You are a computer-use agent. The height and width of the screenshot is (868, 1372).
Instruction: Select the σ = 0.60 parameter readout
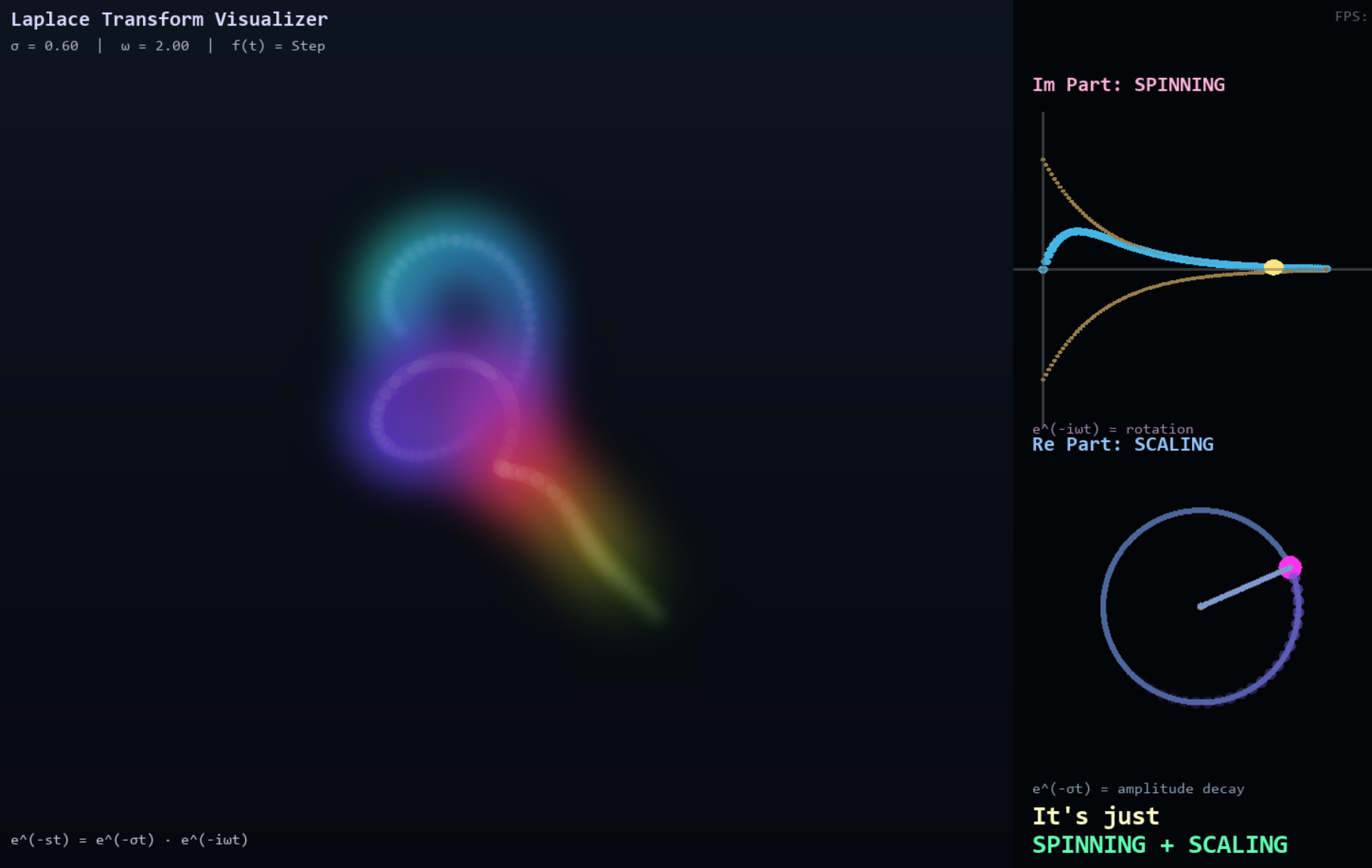45,46
